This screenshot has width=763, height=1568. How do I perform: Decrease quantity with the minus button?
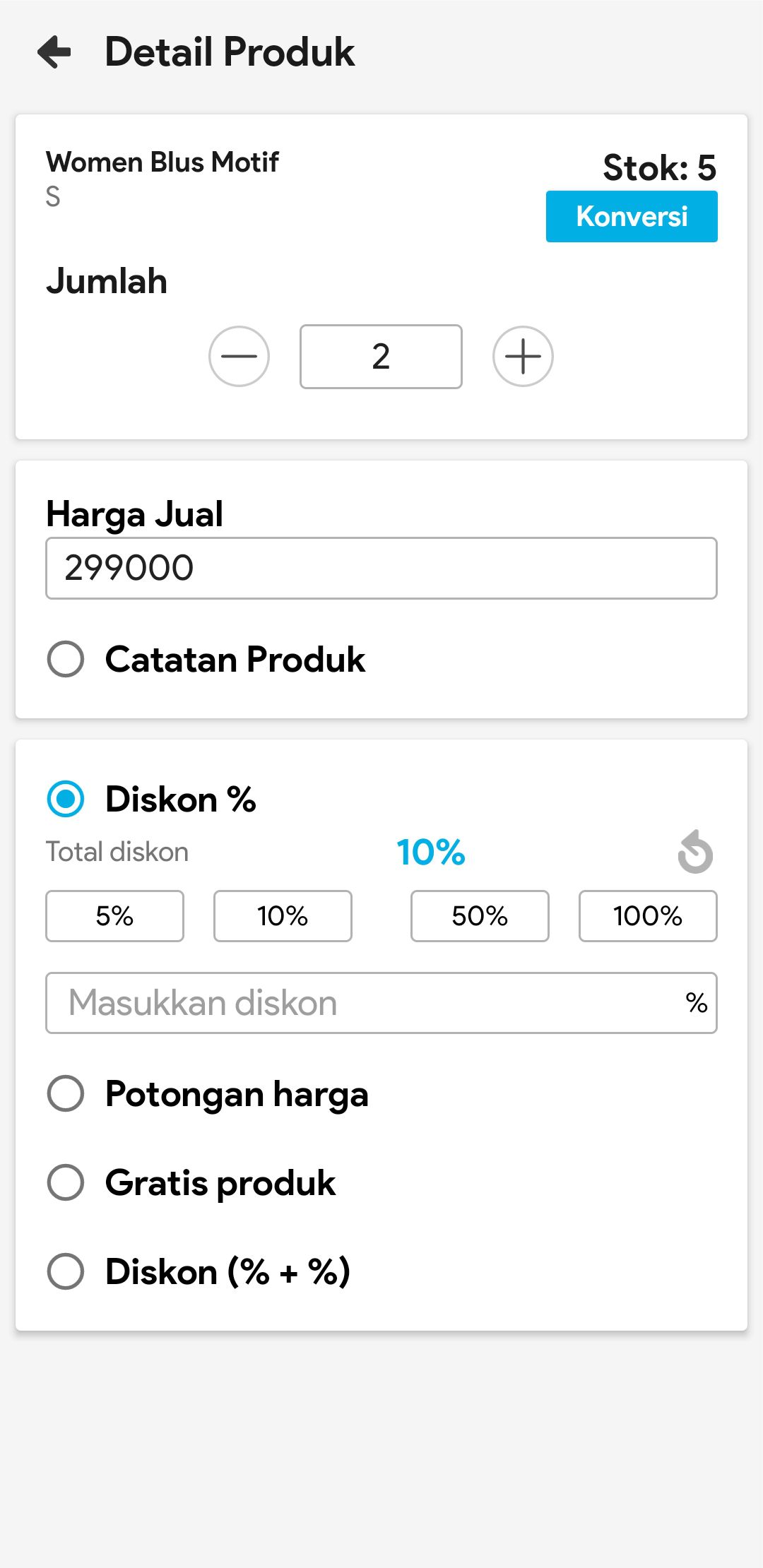pos(239,356)
